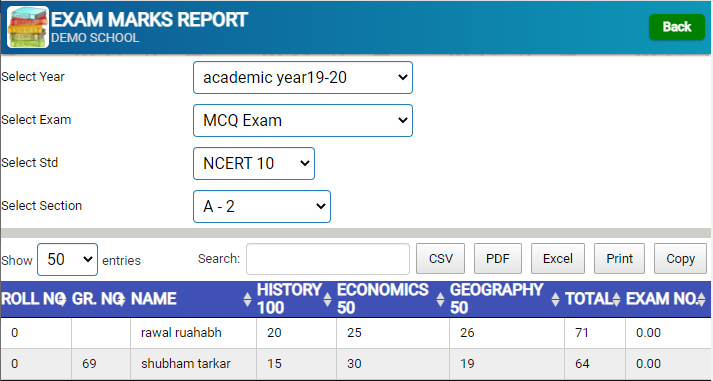The width and height of the screenshot is (713, 381).
Task: Sort the EXAM NO. column using arrows
Action: 702,299
